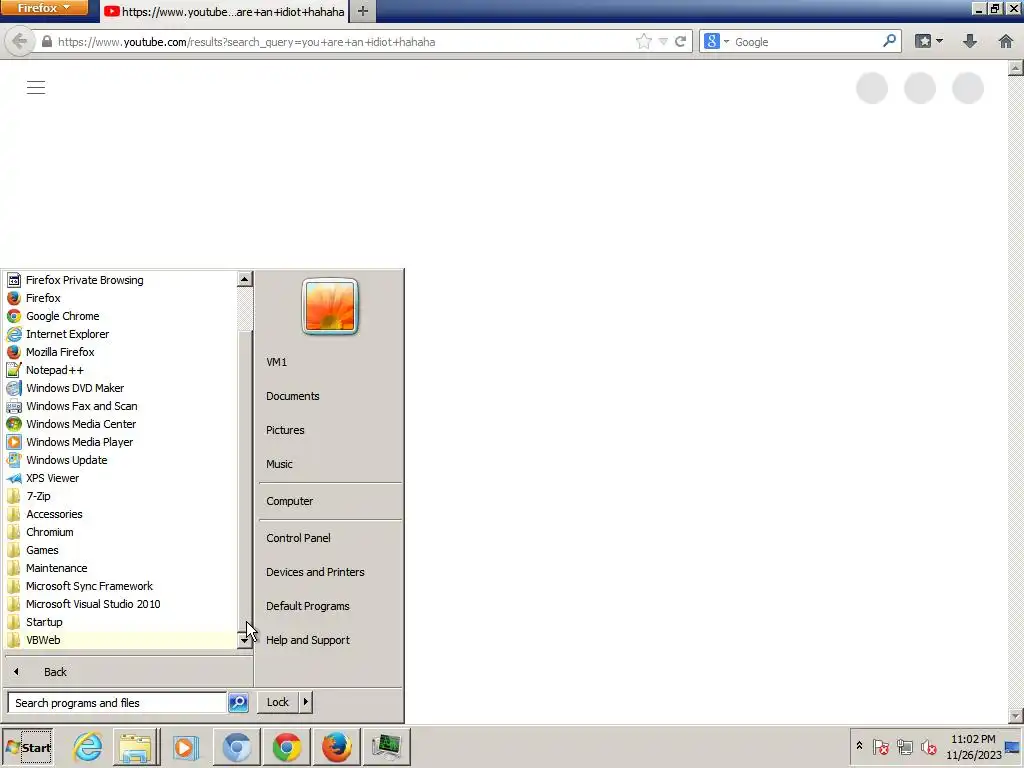Click the network tray icon

point(904,746)
